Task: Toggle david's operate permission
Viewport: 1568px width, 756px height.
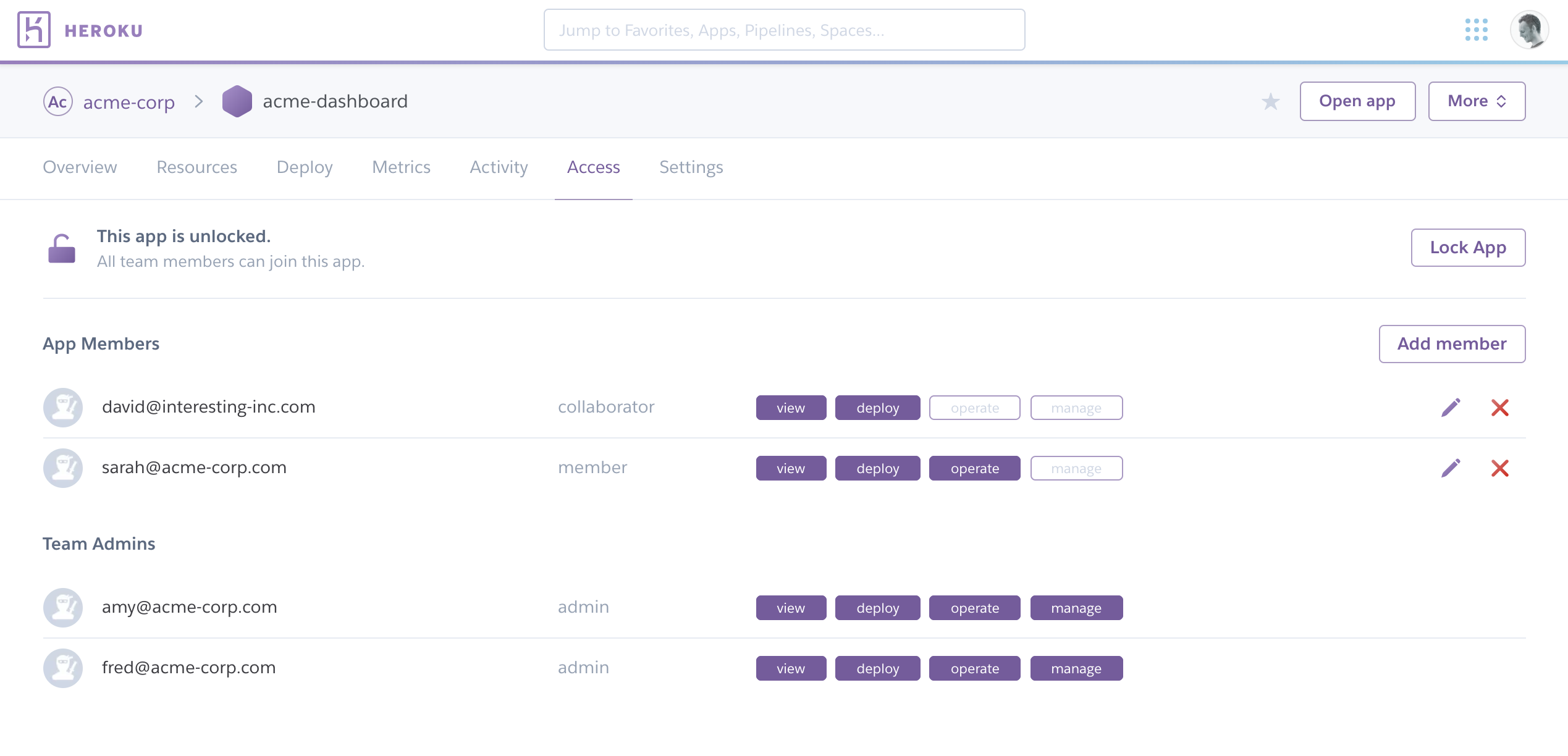Action: pyautogui.click(x=975, y=408)
